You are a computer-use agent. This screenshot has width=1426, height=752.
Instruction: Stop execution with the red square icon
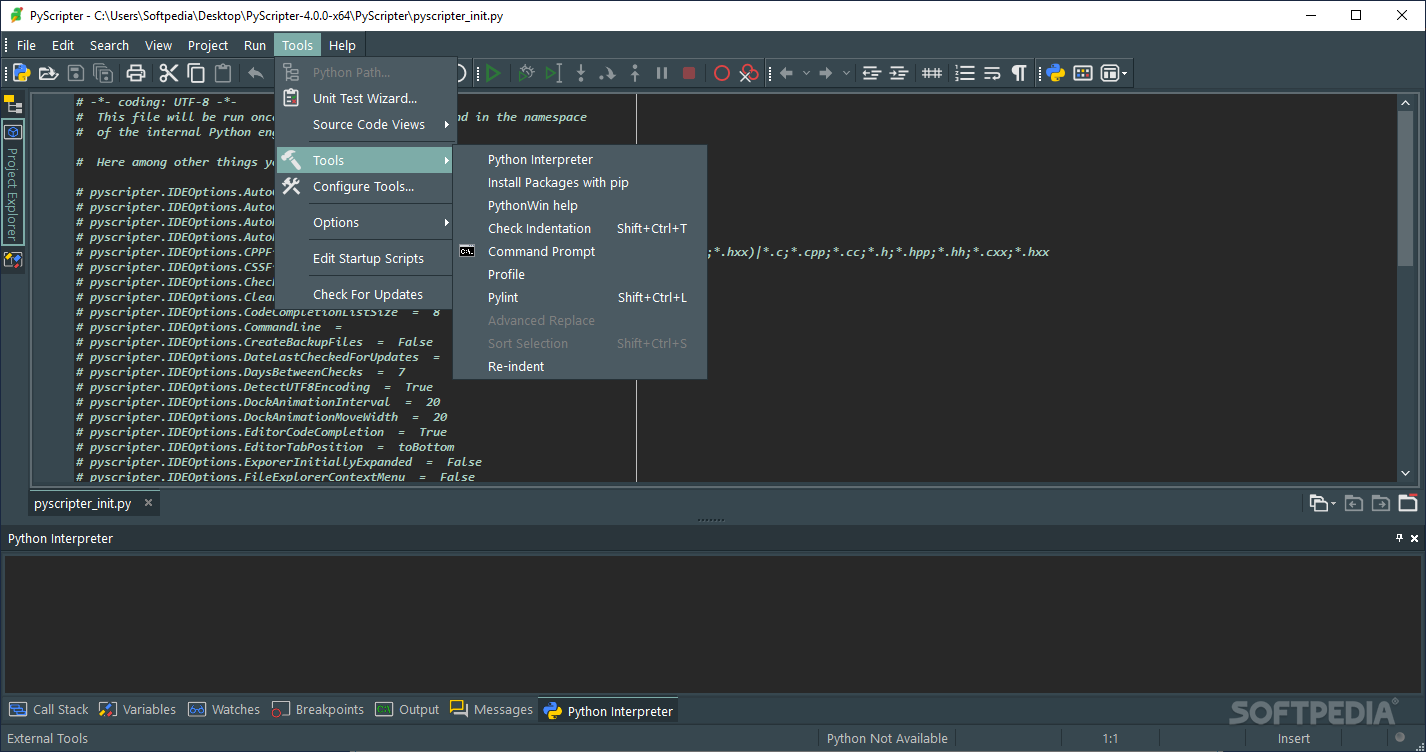[689, 73]
